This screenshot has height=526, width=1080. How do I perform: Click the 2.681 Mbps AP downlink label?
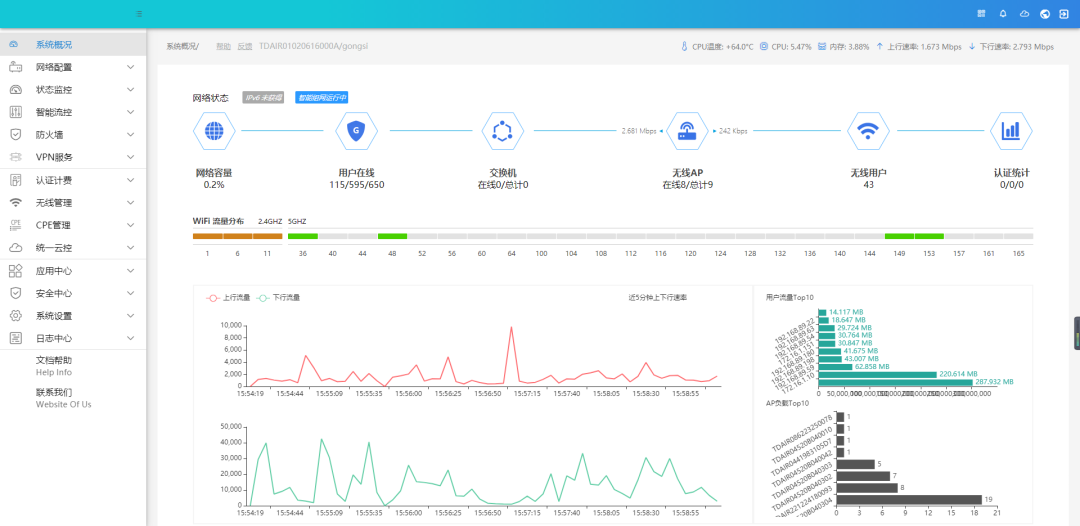point(638,131)
